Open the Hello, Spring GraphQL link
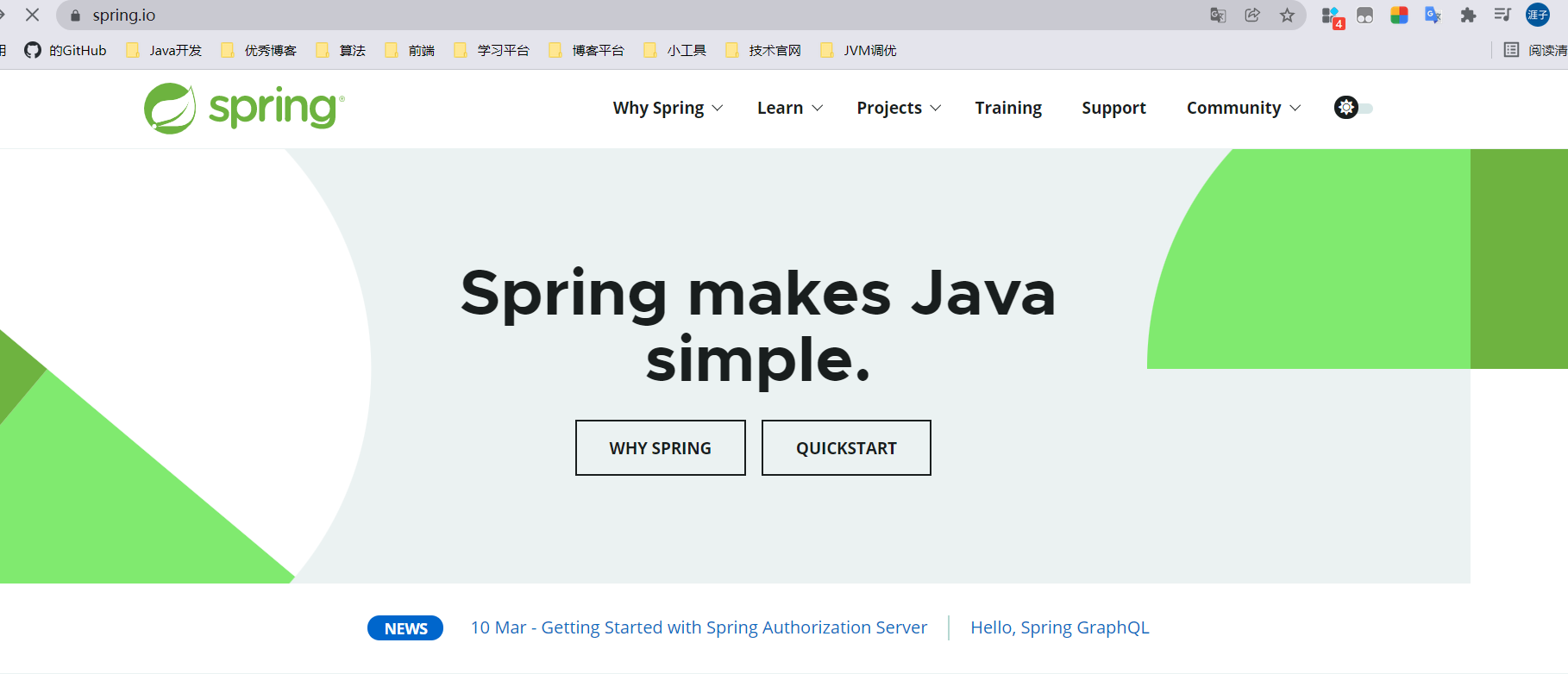The image size is (1568, 674). click(x=1060, y=627)
